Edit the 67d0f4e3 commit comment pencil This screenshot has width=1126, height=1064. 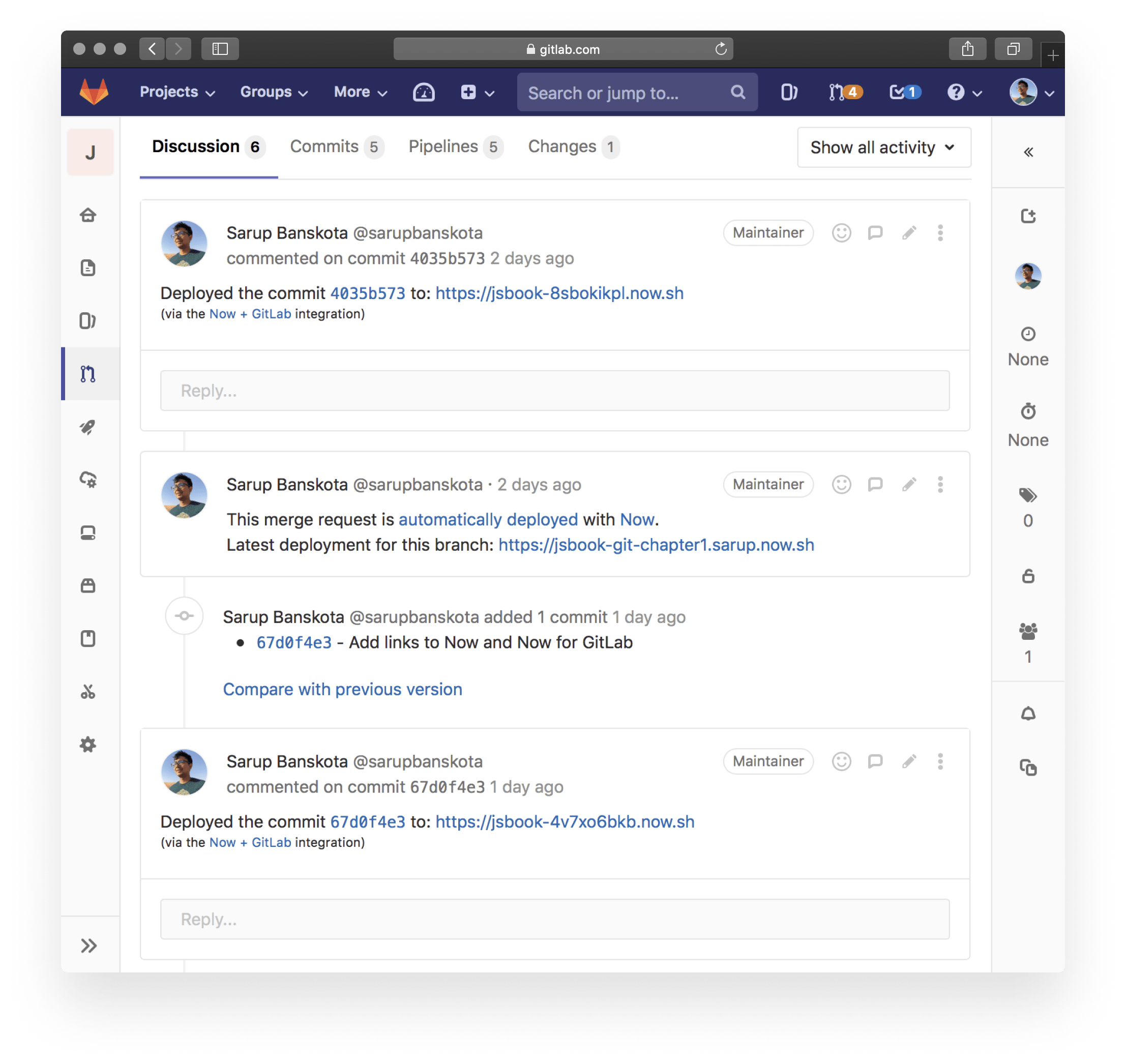(909, 761)
